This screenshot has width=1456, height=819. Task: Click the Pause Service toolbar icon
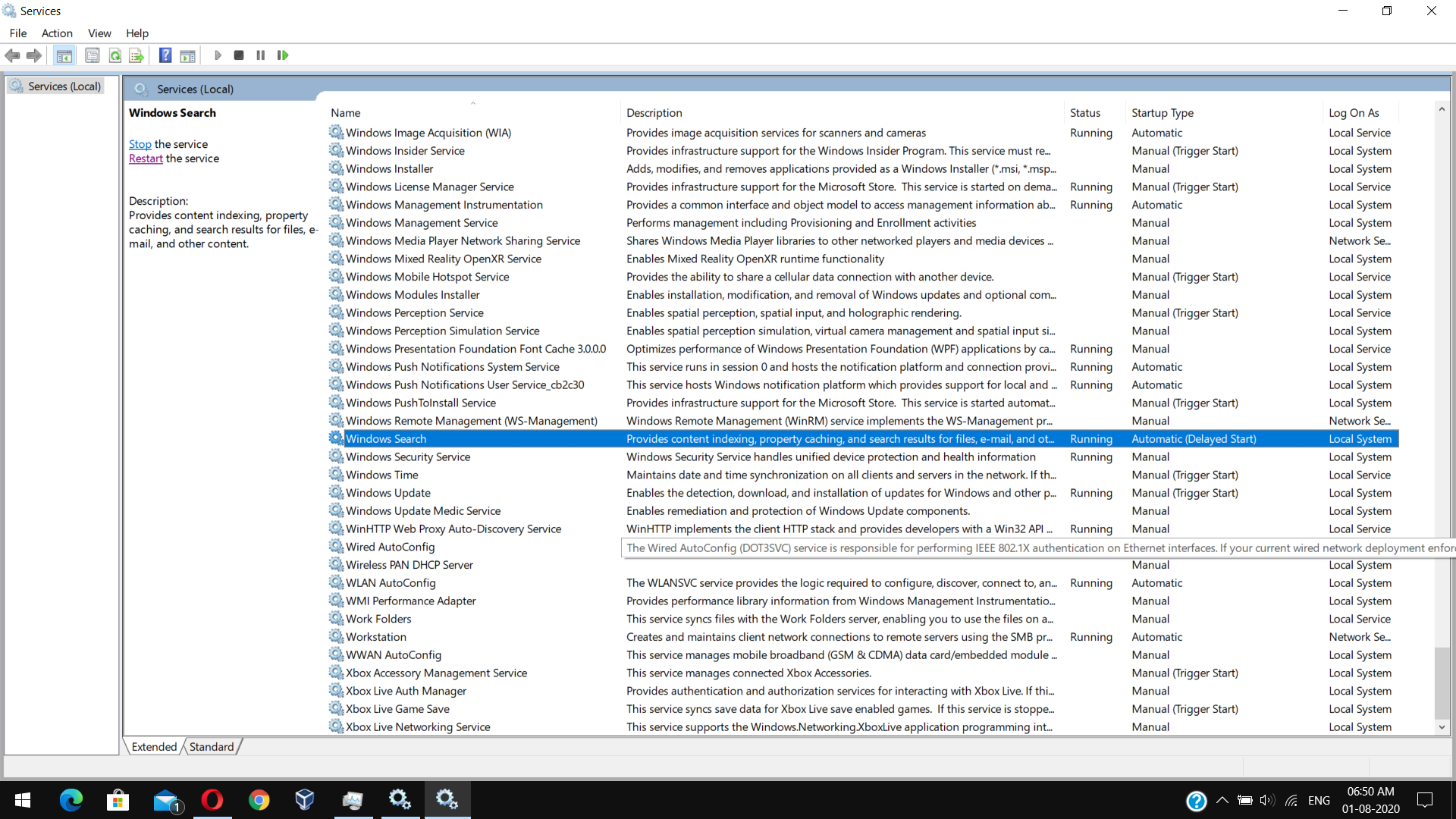click(261, 55)
